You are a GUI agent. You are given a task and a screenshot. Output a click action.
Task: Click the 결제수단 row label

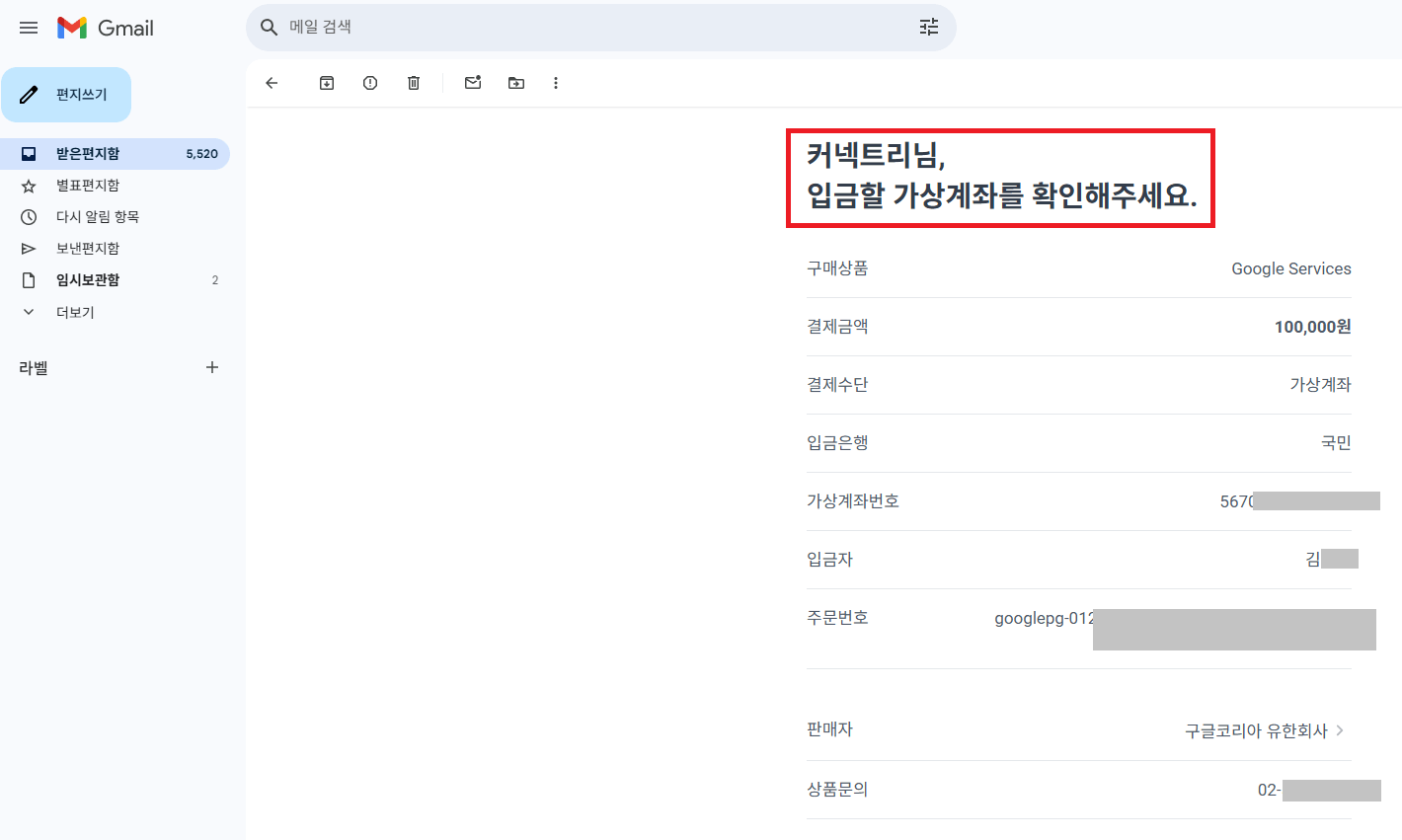pos(837,385)
